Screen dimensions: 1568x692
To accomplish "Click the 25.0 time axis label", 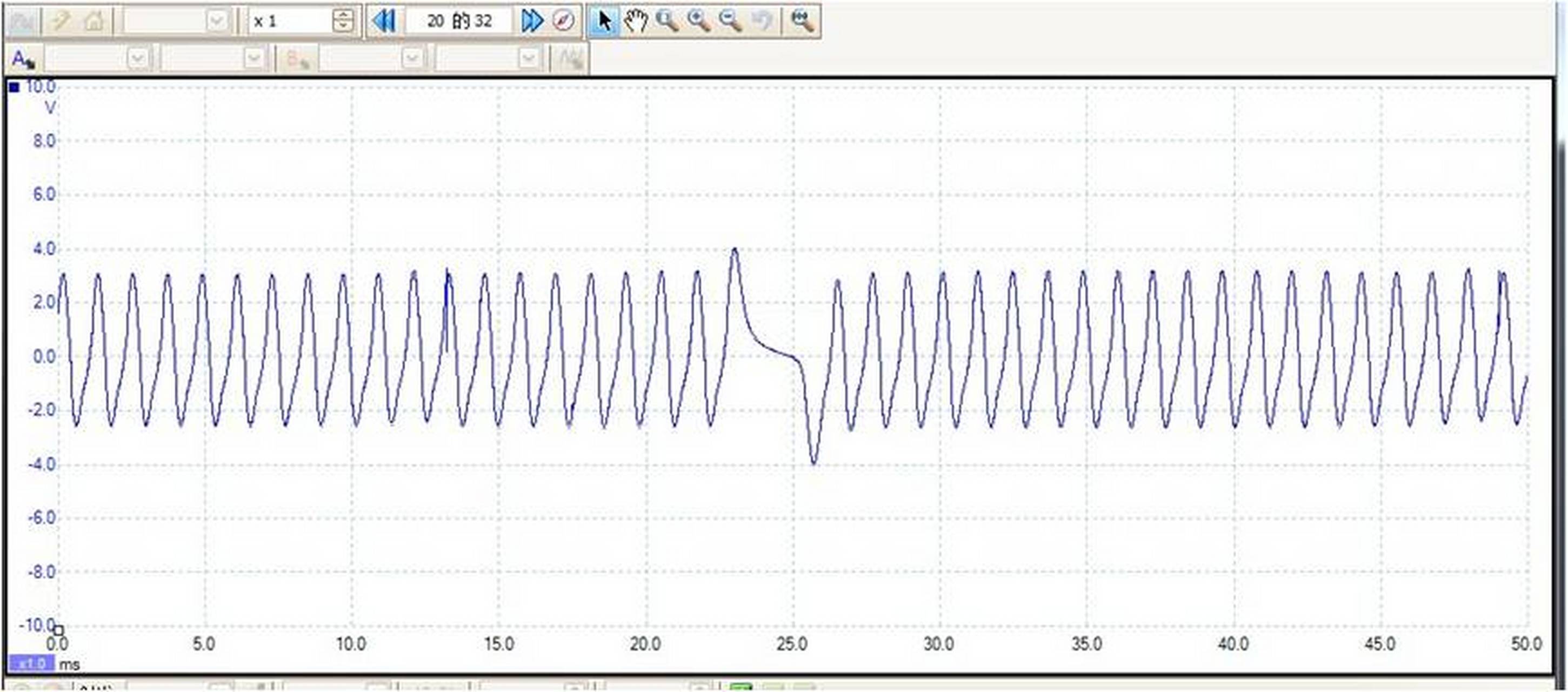I will [x=792, y=644].
